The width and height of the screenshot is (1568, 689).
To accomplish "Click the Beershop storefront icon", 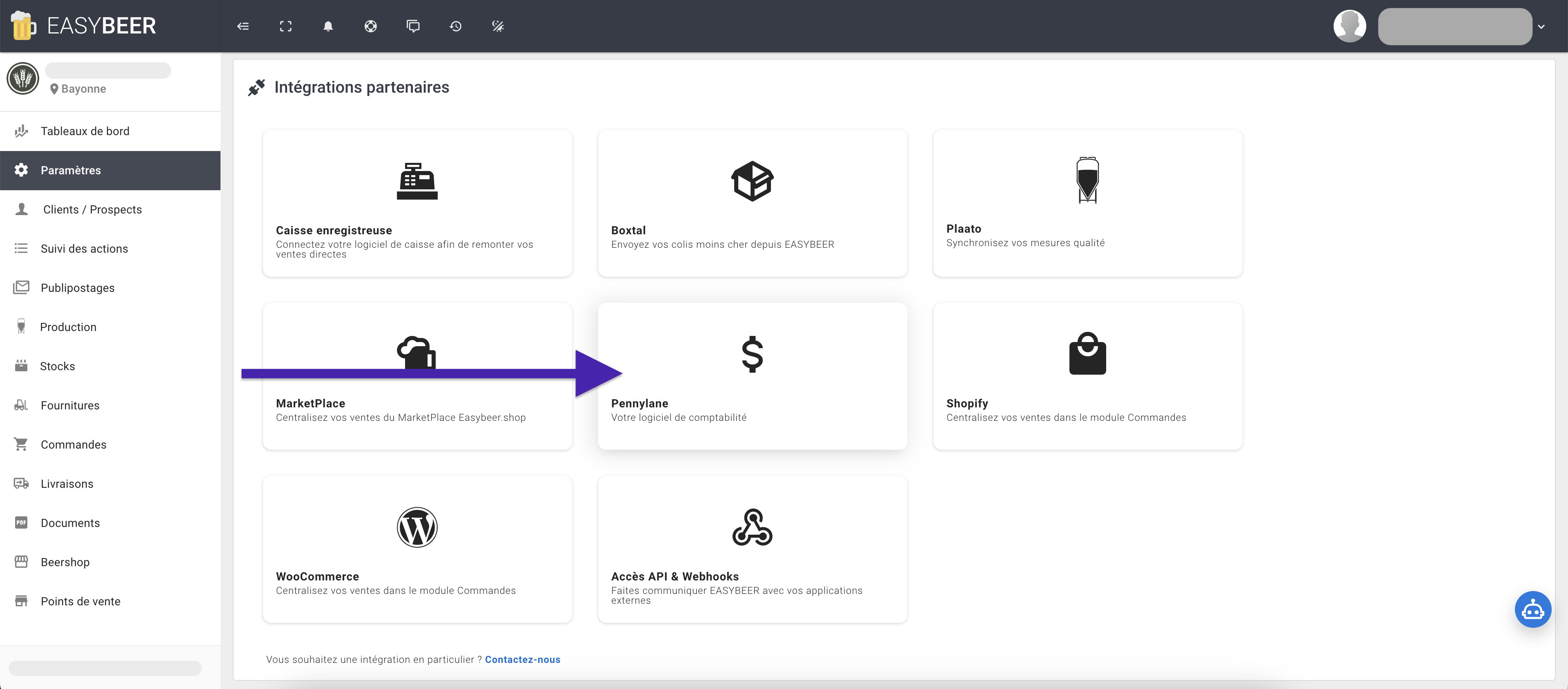I will click(21, 561).
